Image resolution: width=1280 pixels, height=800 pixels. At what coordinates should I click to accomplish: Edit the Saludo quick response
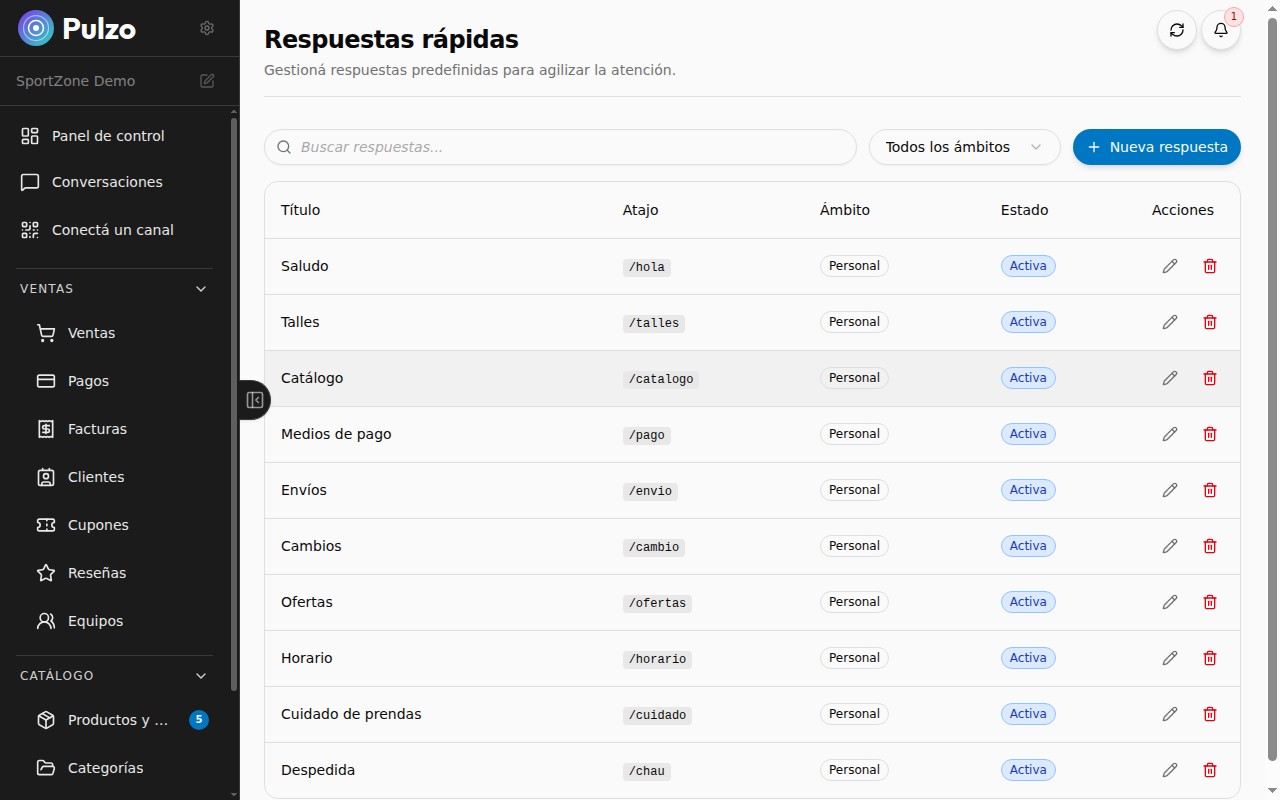click(x=1170, y=265)
